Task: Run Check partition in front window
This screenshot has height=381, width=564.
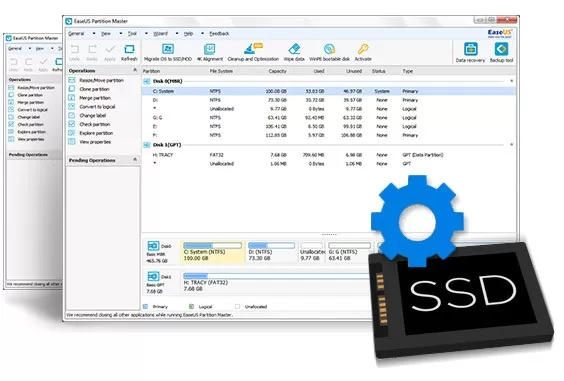Action: [89, 124]
